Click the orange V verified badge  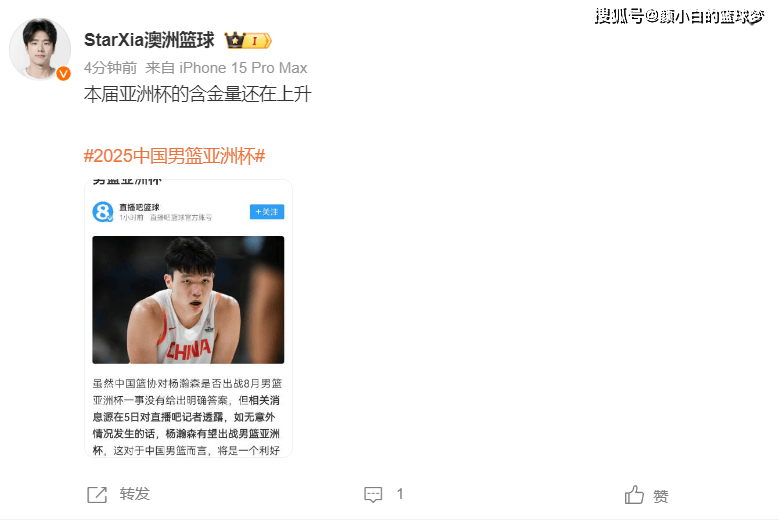point(63,74)
